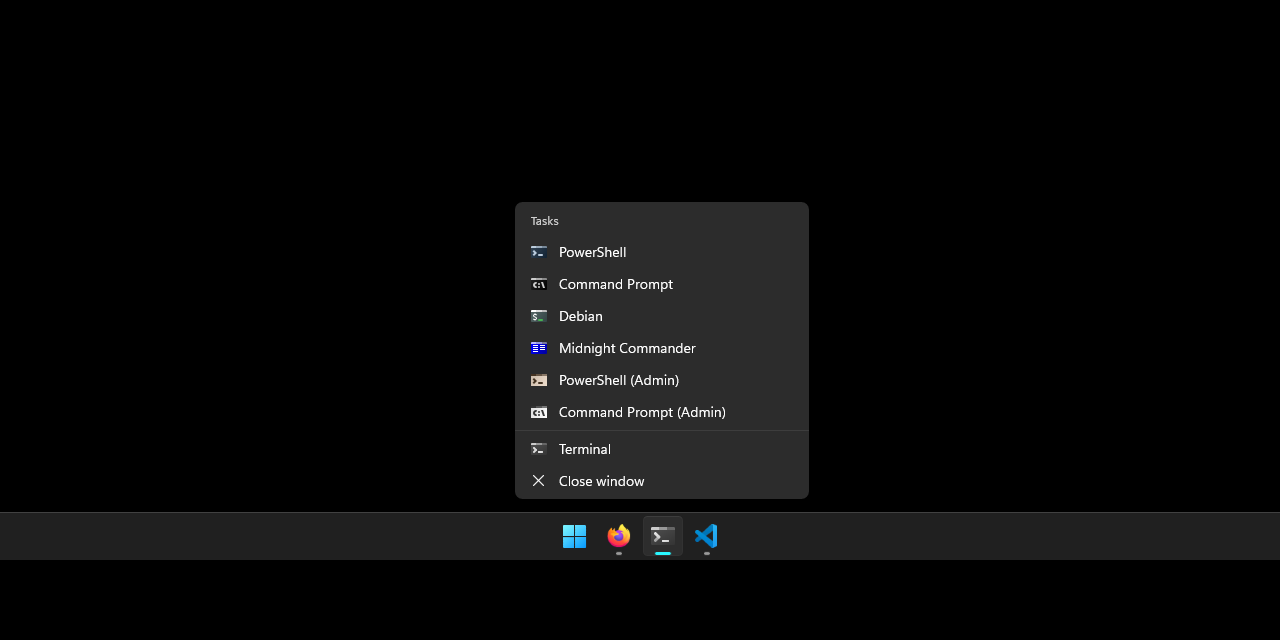The height and width of the screenshot is (640, 1280).
Task: Click the X icon next to Close window
Action: point(539,481)
